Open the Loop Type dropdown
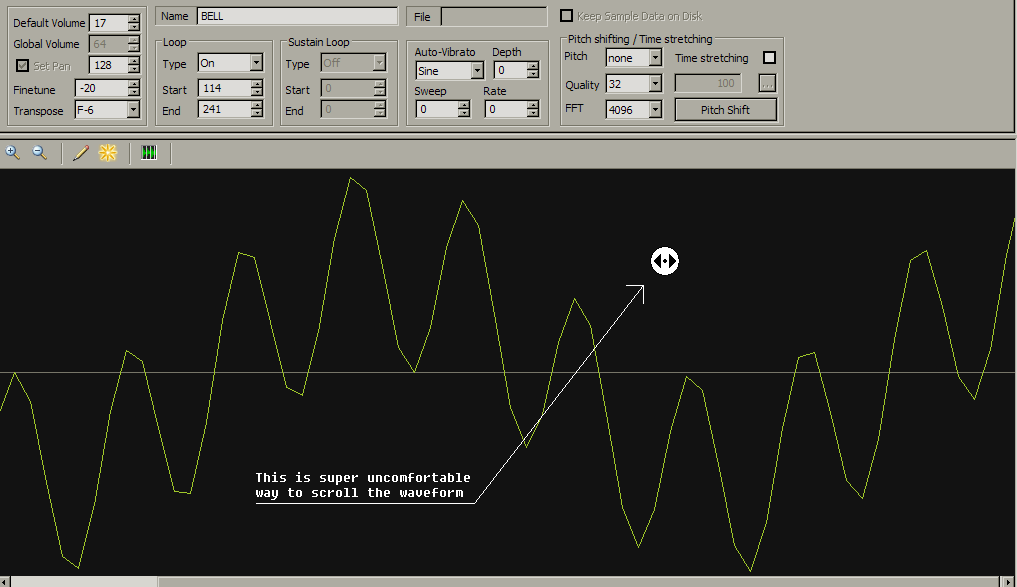 click(256, 63)
